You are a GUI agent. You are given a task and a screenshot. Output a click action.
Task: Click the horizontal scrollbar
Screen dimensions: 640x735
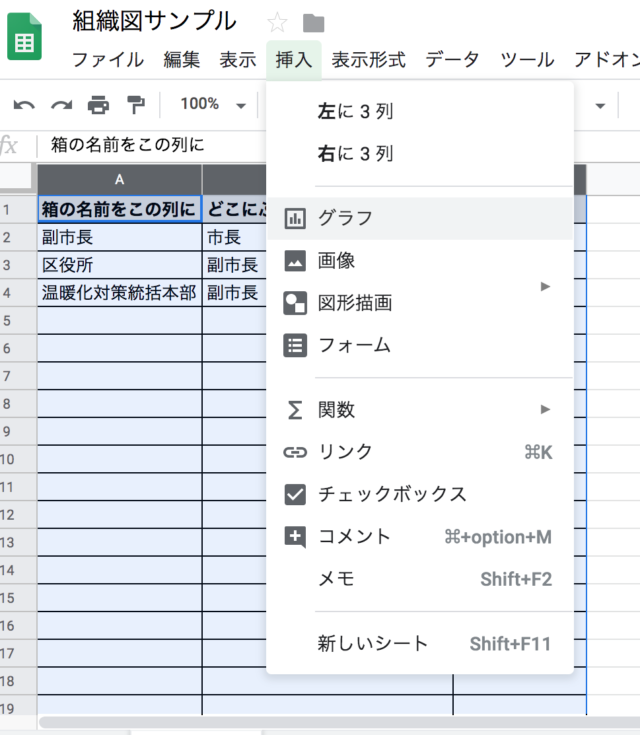click(x=339, y=722)
